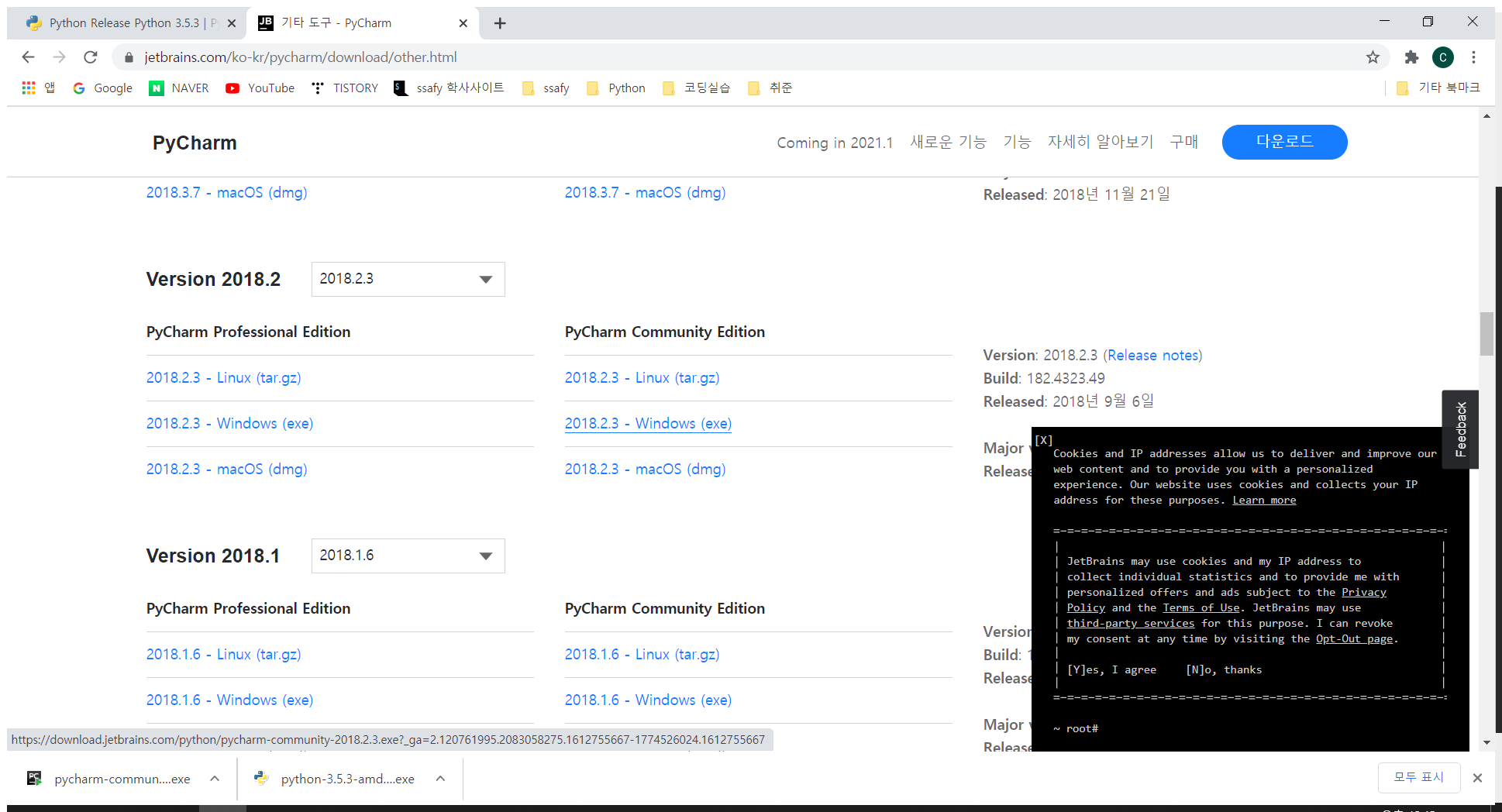The width and height of the screenshot is (1502, 812).
Task: Click the blue 다운로드 button
Action: pos(1284,142)
